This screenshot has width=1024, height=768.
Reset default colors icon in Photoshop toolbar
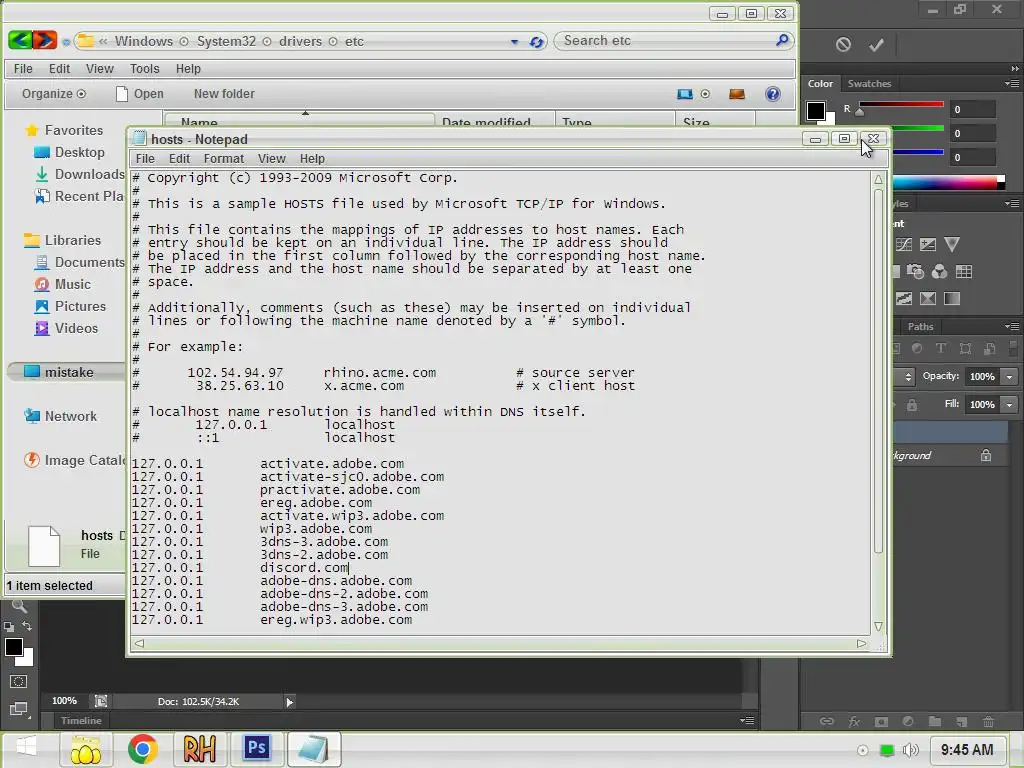click(8, 627)
